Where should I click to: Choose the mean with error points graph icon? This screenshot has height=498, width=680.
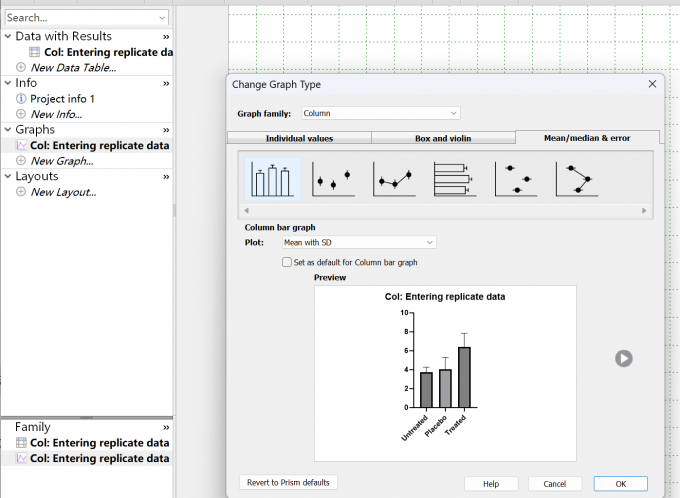coord(333,179)
